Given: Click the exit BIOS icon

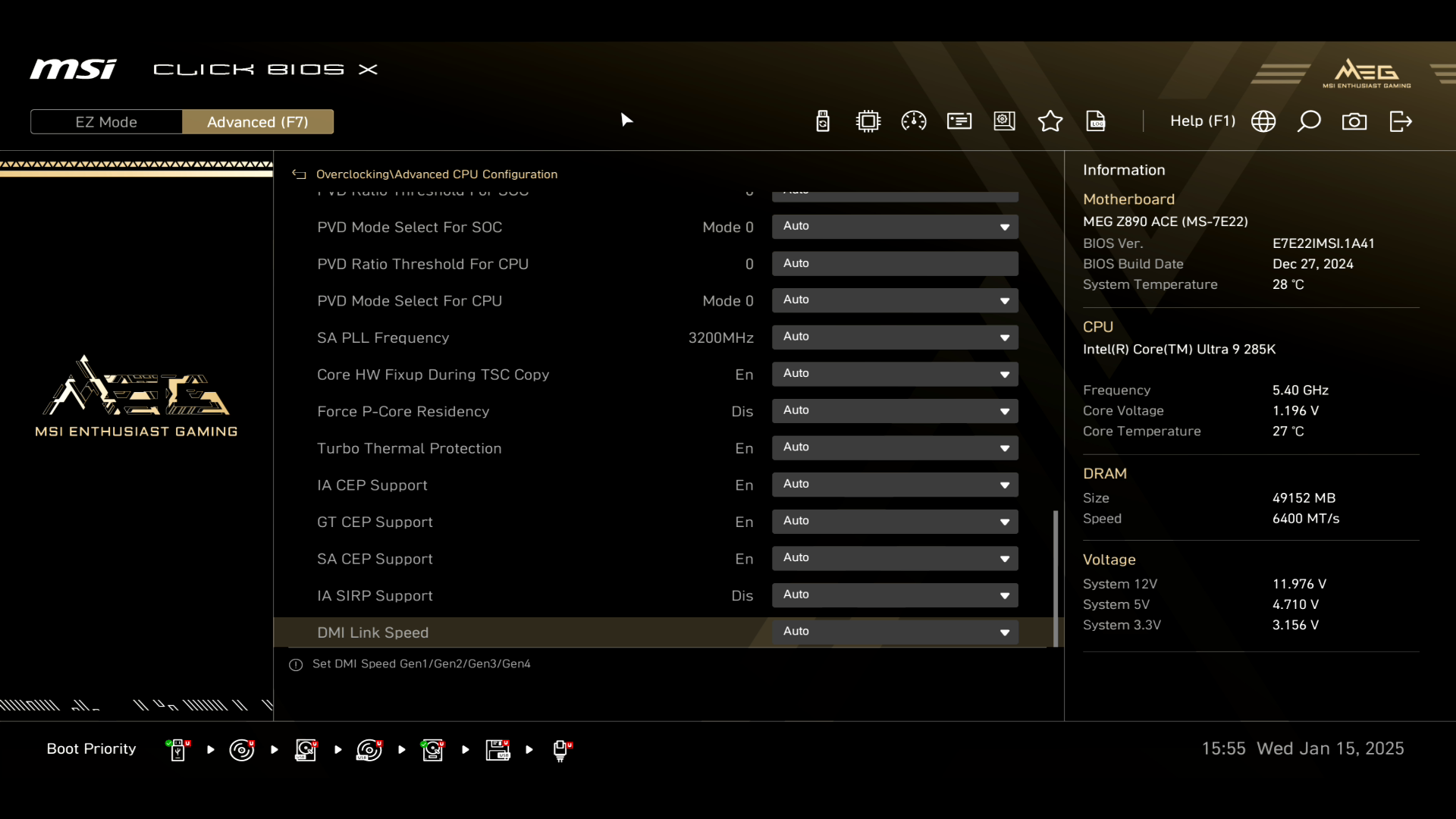Looking at the screenshot, I should (1401, 121).
